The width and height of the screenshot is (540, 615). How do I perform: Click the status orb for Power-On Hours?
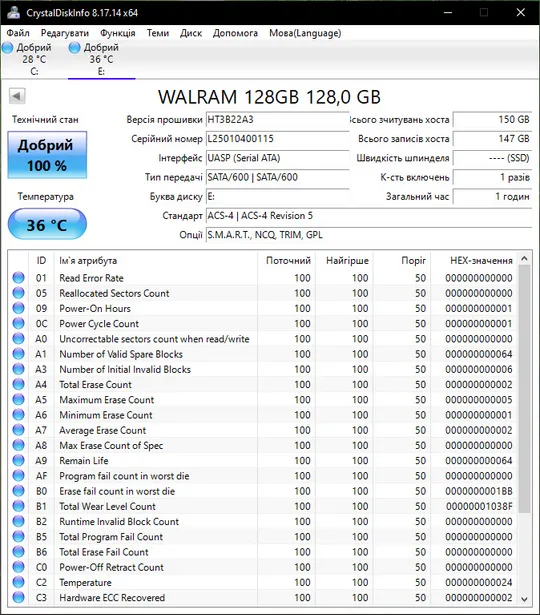tap(18, 308)
